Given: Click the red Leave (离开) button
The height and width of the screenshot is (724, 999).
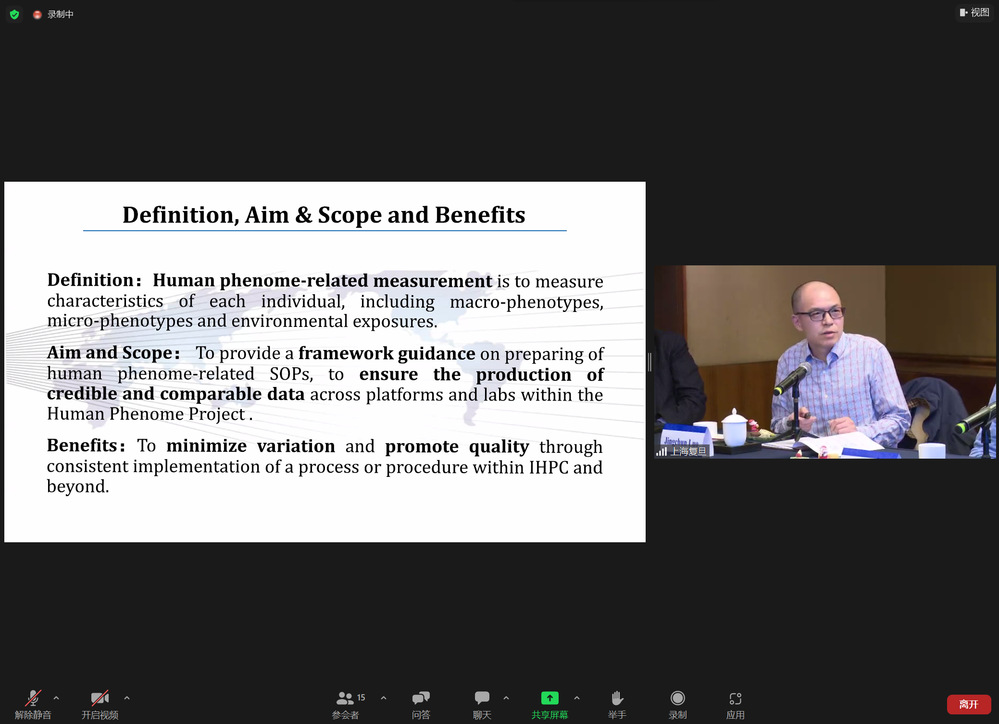Looking at the screenshot, I should (968, 704).
